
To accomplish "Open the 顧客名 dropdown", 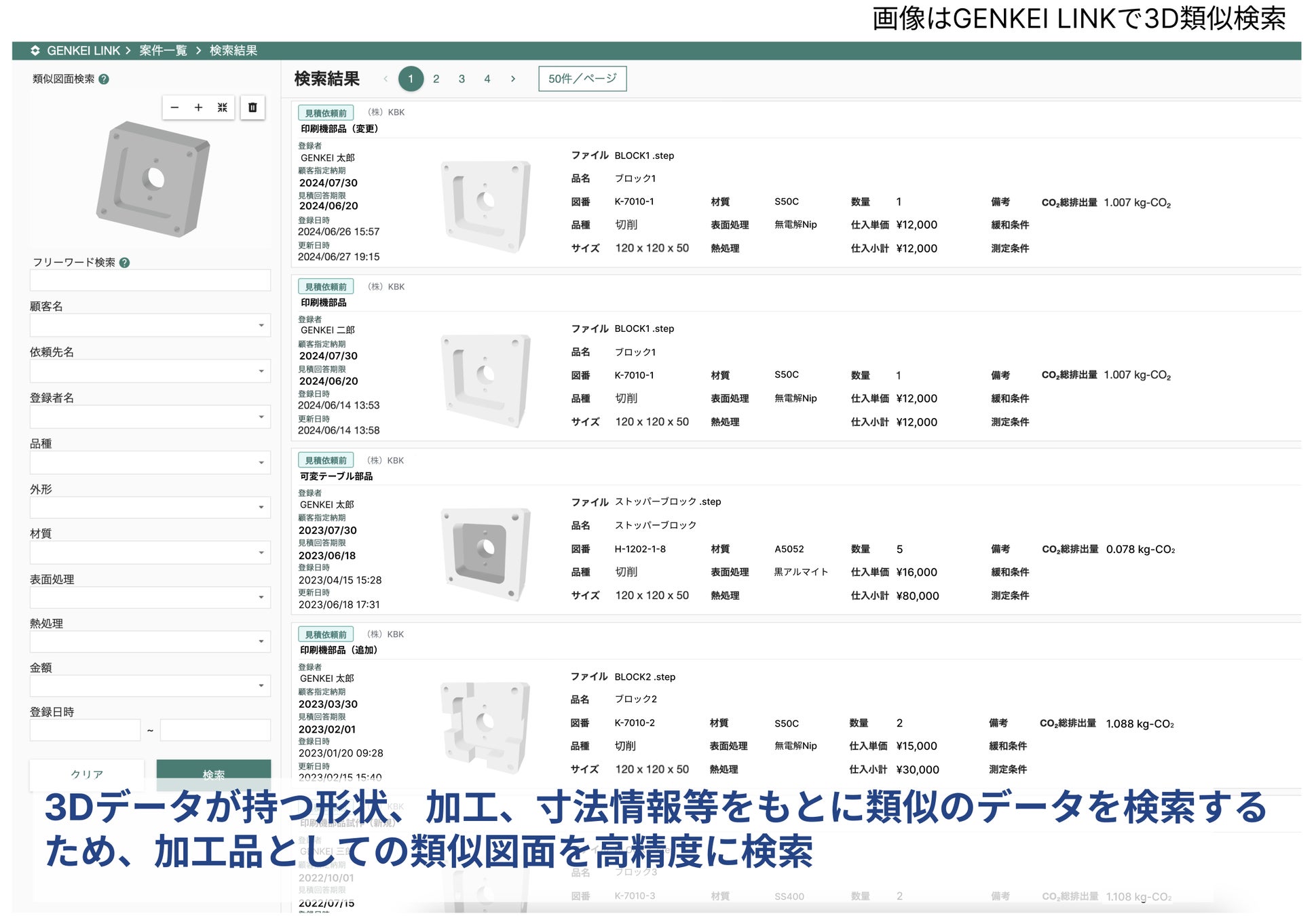I will (150, 326).
